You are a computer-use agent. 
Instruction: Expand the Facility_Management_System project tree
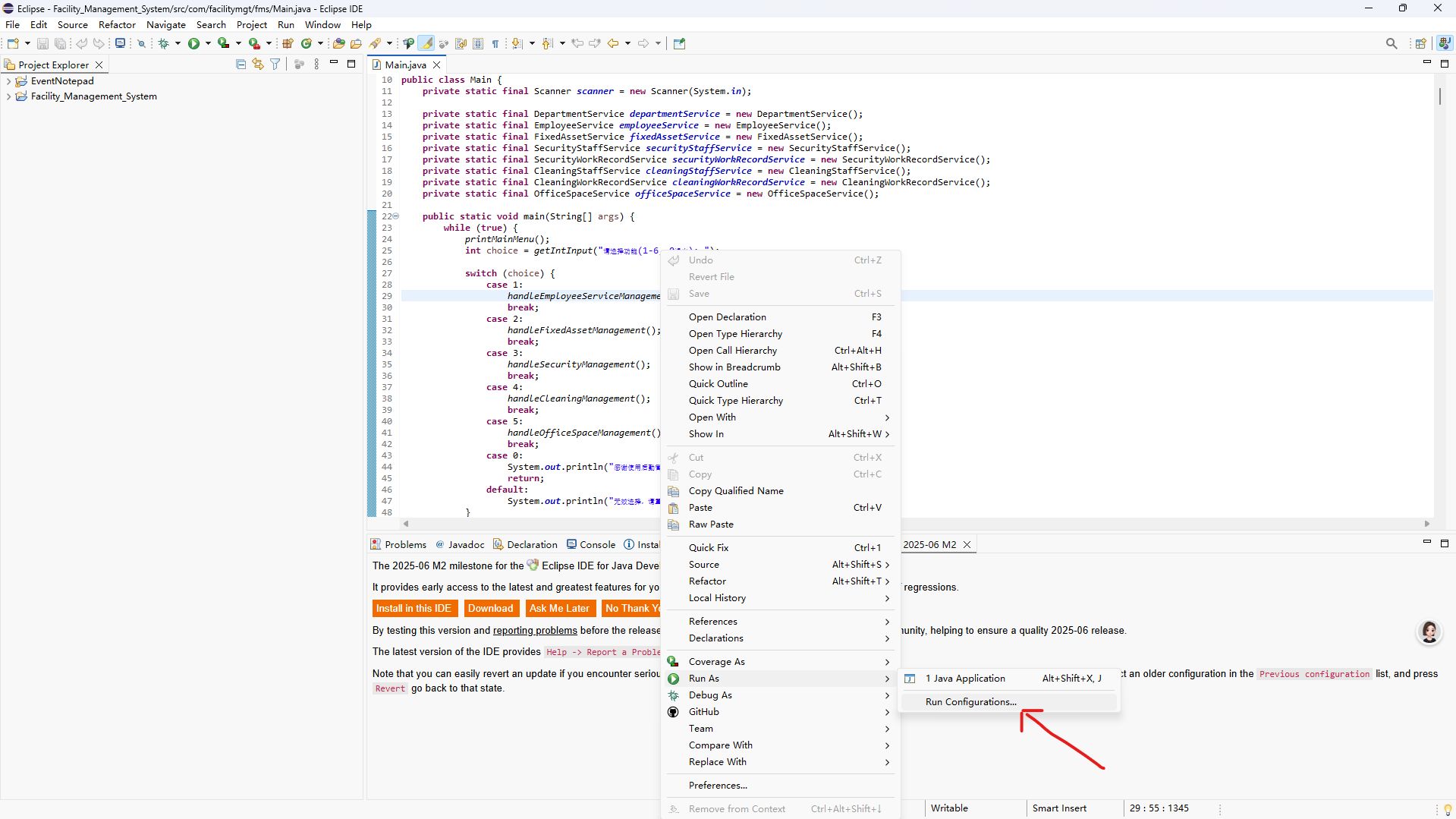coord(8,96)
